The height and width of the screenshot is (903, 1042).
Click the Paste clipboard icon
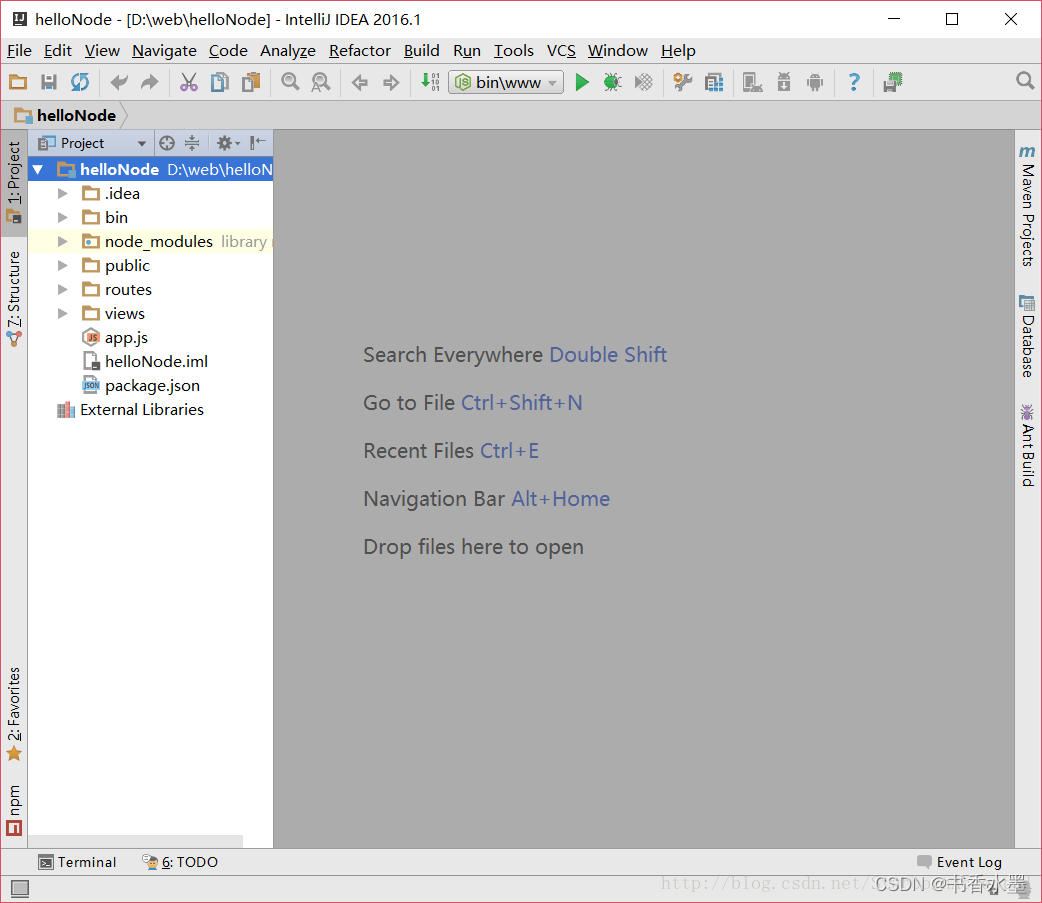click(251, 82)
